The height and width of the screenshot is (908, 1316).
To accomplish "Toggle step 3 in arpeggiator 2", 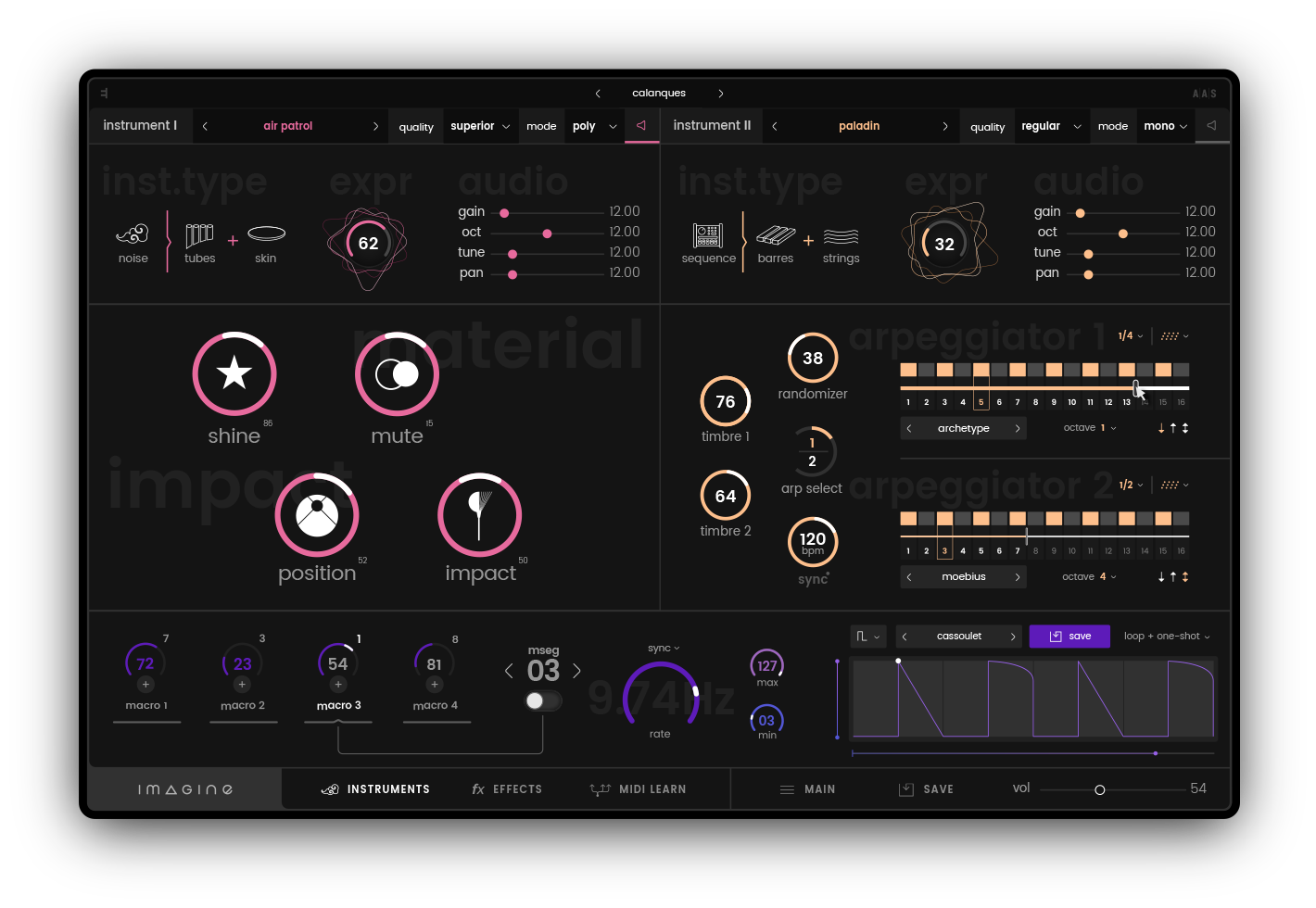I will click(944, 519).
